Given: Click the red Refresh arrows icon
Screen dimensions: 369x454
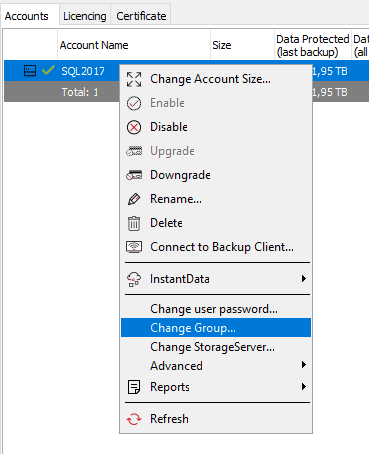Looking at the screenshot, I should [x=134, y=419].
